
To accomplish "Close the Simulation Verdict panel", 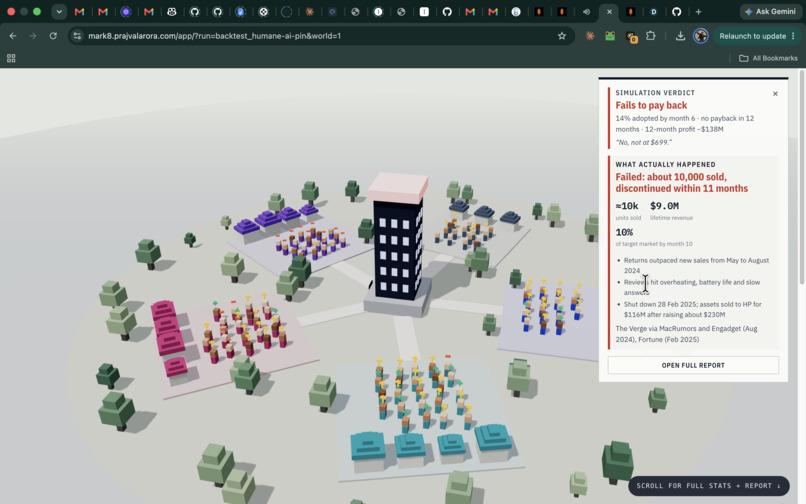I will click(x=775, y=94).
